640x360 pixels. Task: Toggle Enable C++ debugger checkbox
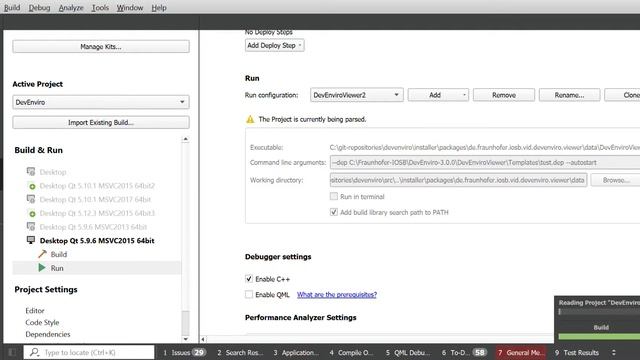(249, 279)
